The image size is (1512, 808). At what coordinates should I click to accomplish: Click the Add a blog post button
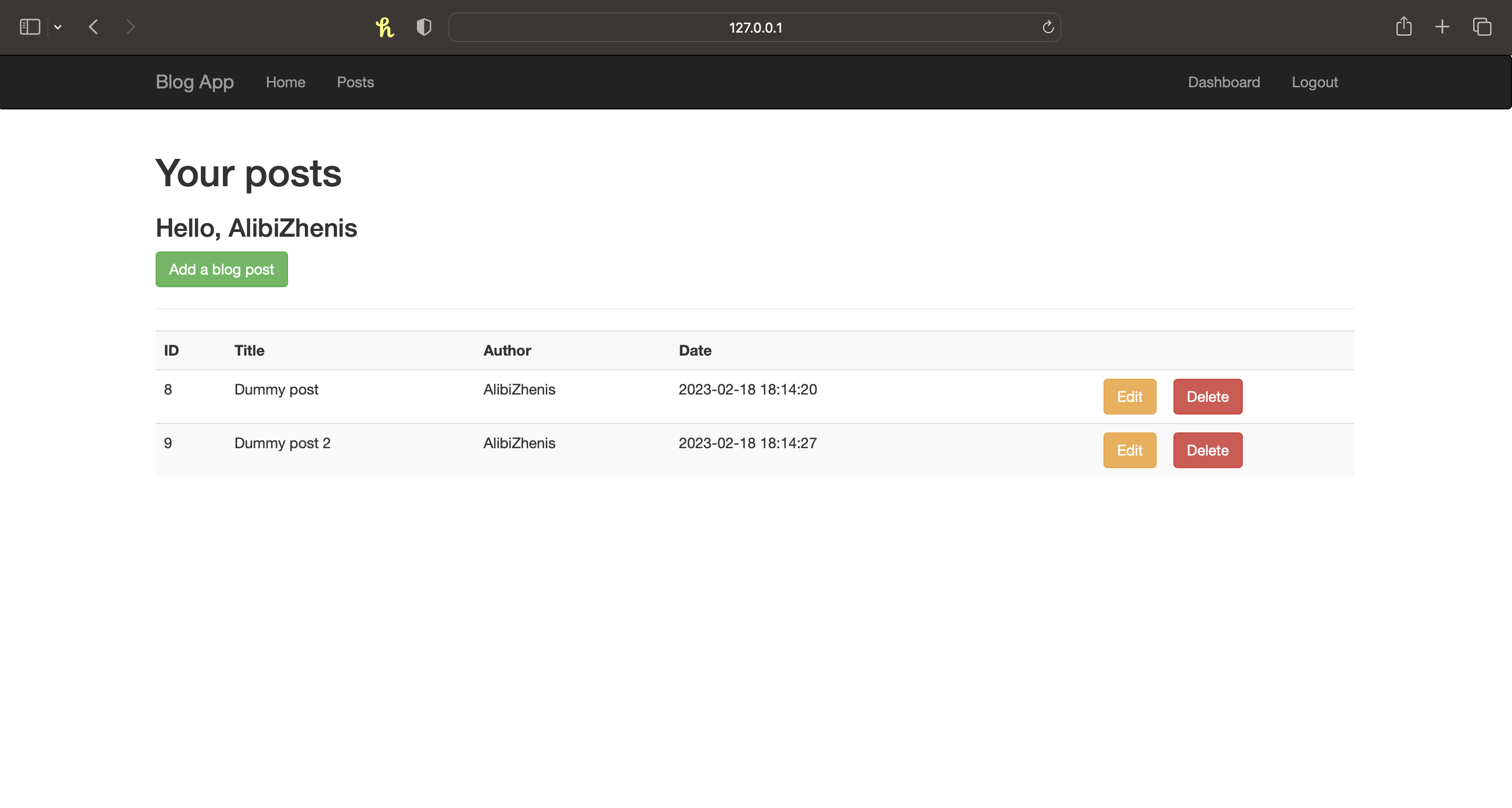pyautogui.click(x=222, y=269)
